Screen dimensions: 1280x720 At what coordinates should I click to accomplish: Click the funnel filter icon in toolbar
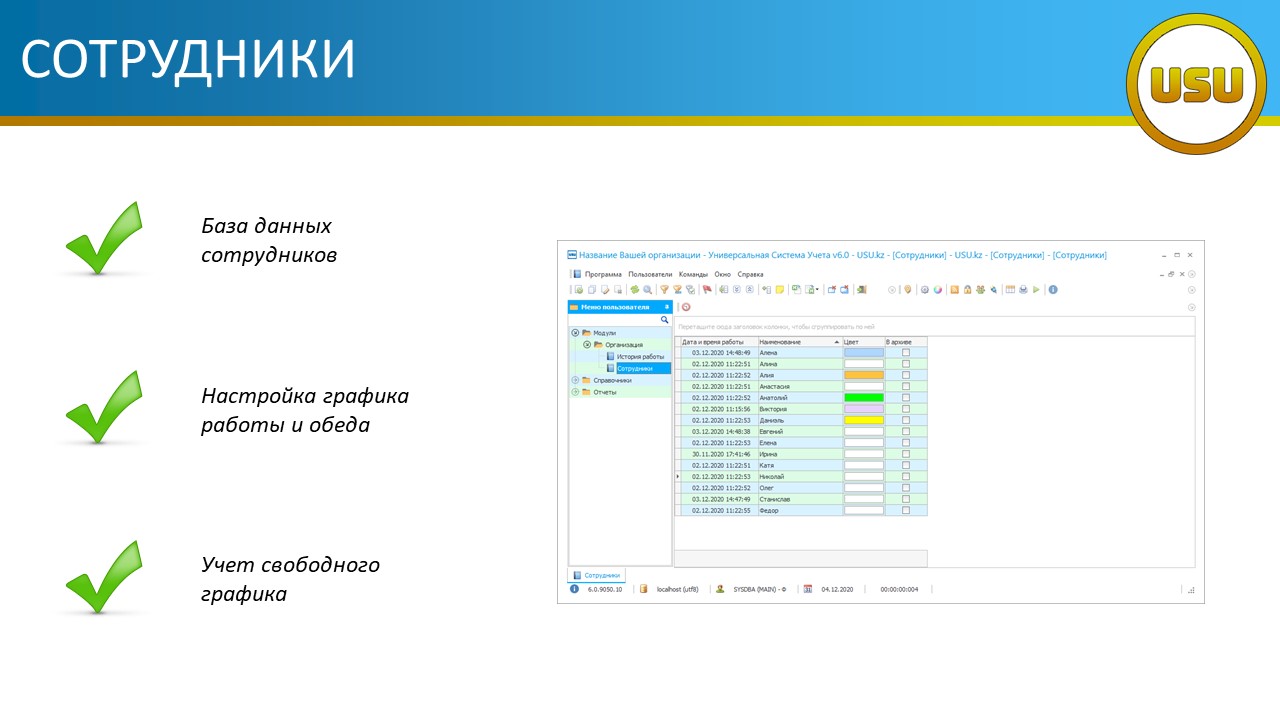664,290
